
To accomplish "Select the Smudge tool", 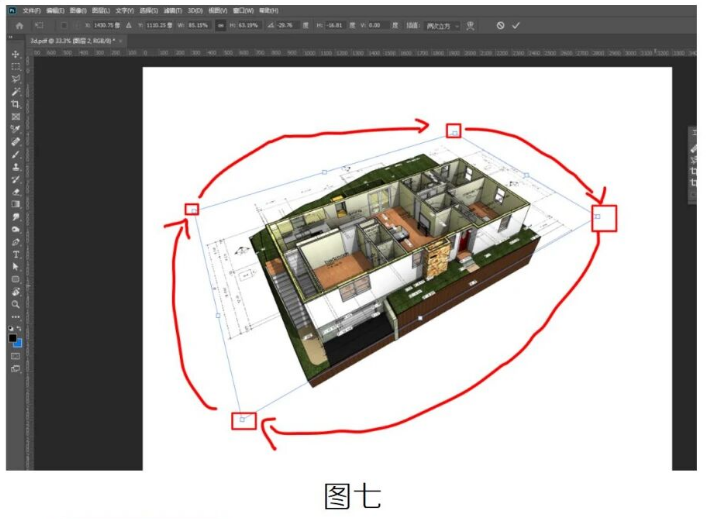I will (x=16, y=217).
